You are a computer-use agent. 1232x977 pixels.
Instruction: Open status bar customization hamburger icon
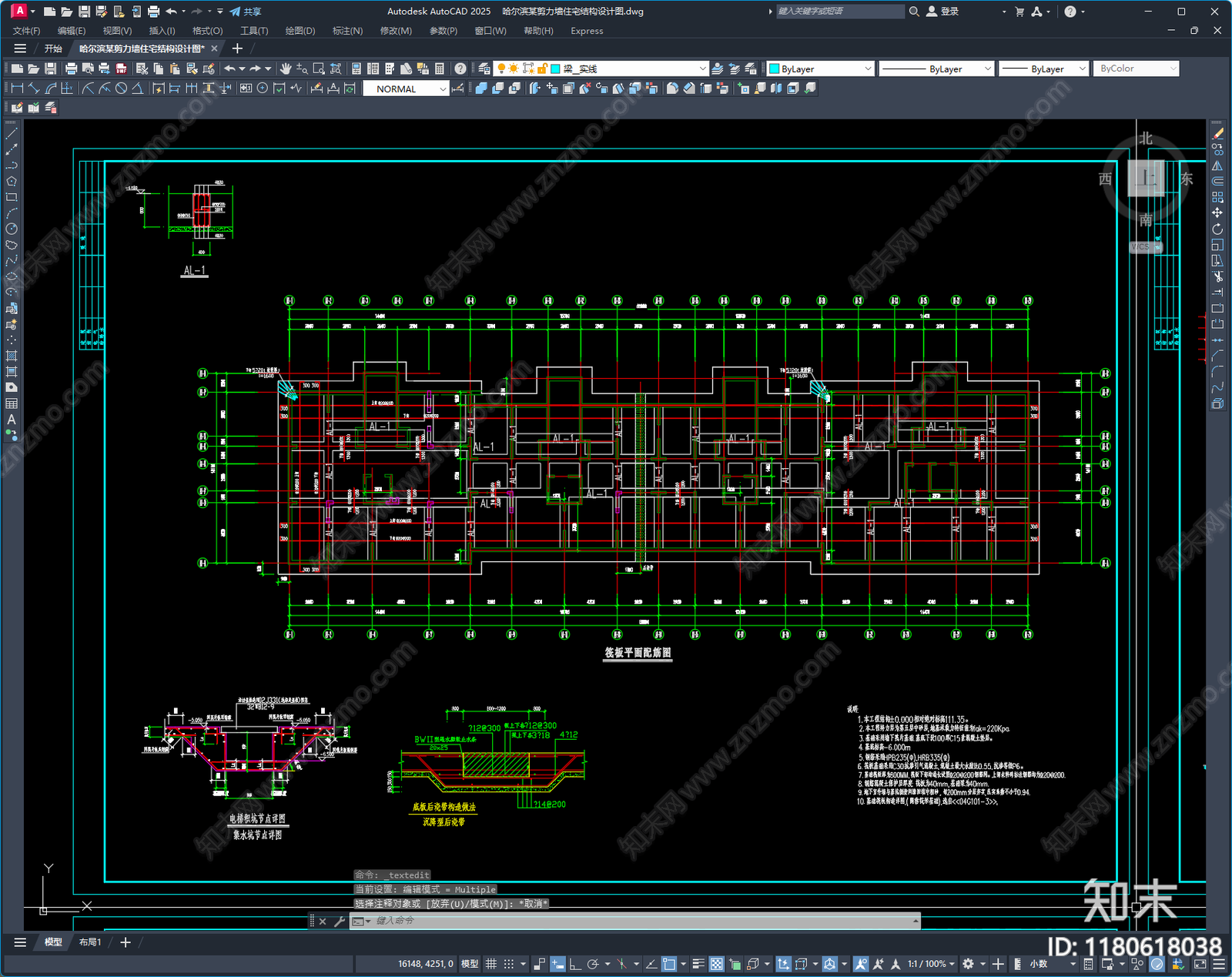click(1219, 964)
